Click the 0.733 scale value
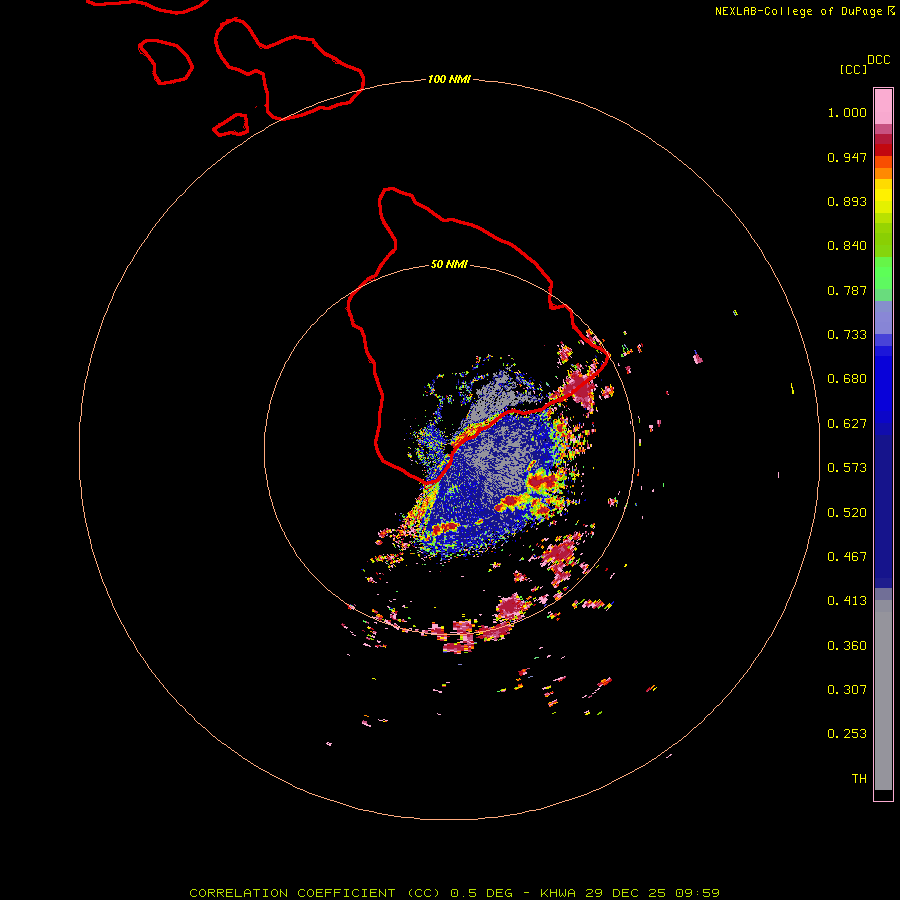The width and height of the screenshot is (900, 900). tap(847, 335)
